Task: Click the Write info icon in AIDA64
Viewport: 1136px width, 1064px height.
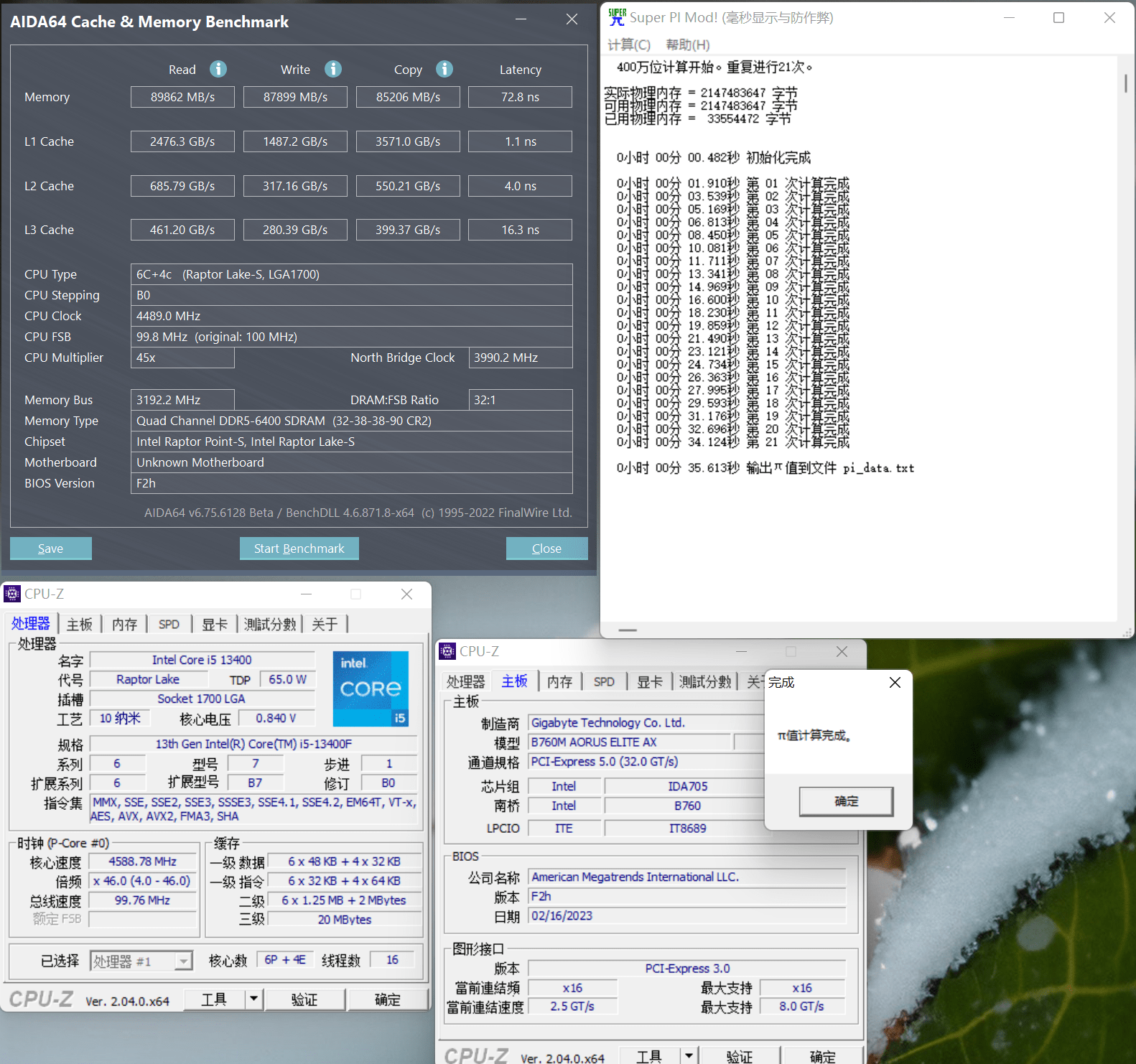Action: click(333, 69)
